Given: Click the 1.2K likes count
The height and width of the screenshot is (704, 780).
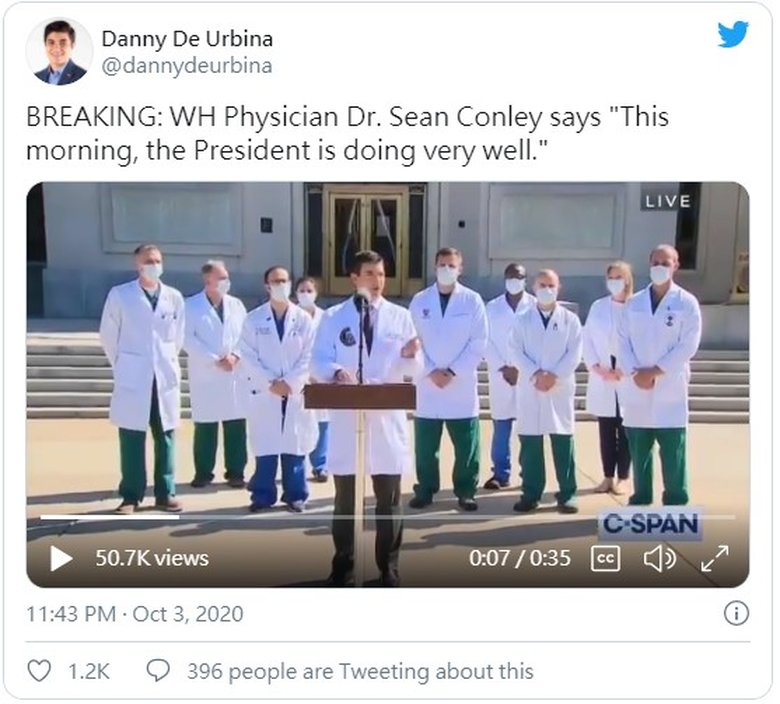Looking at the screenshot, I should click(x=89, y=671).
